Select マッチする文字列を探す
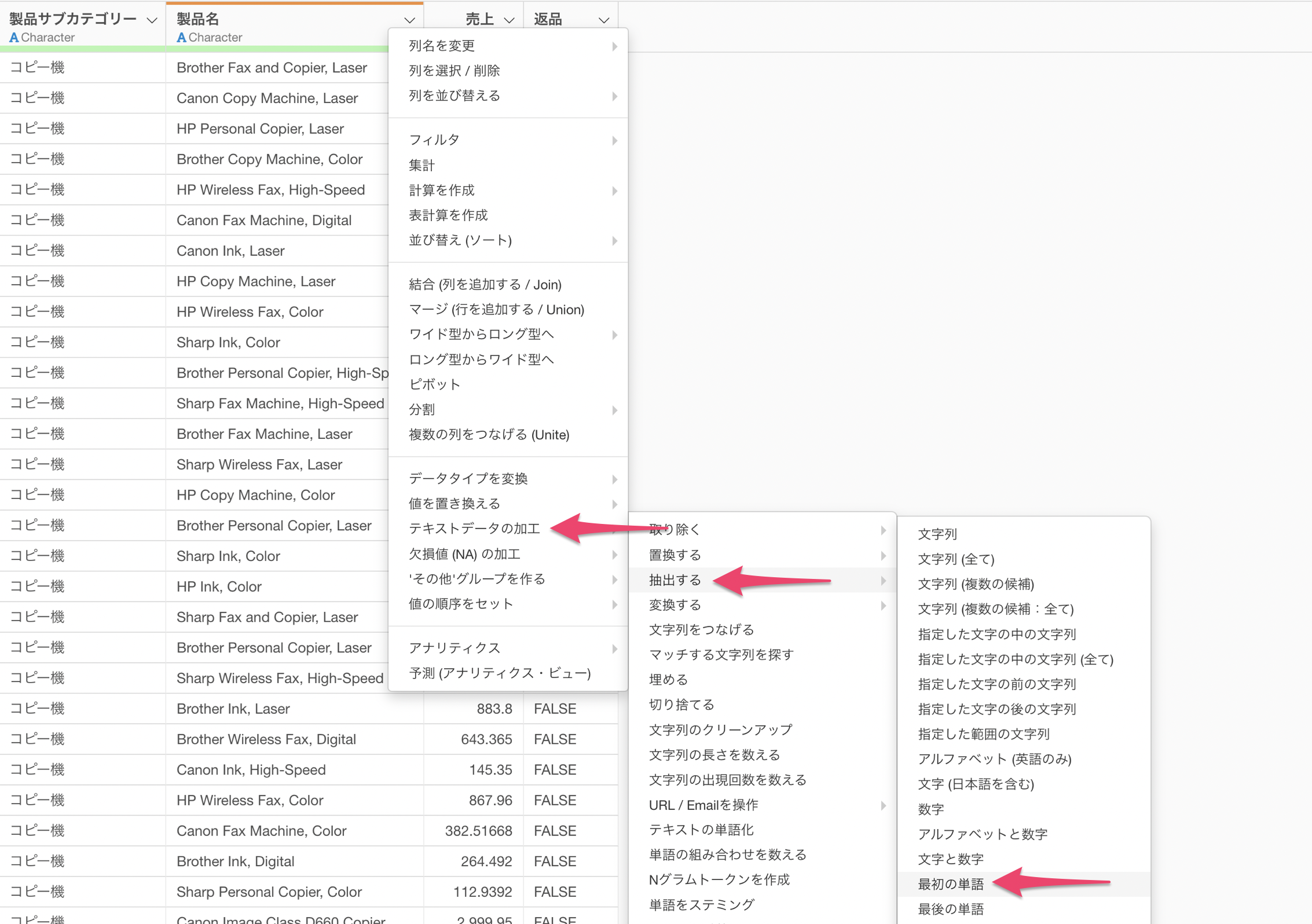This screenshot has height=924, width=1312. (763, 655)
